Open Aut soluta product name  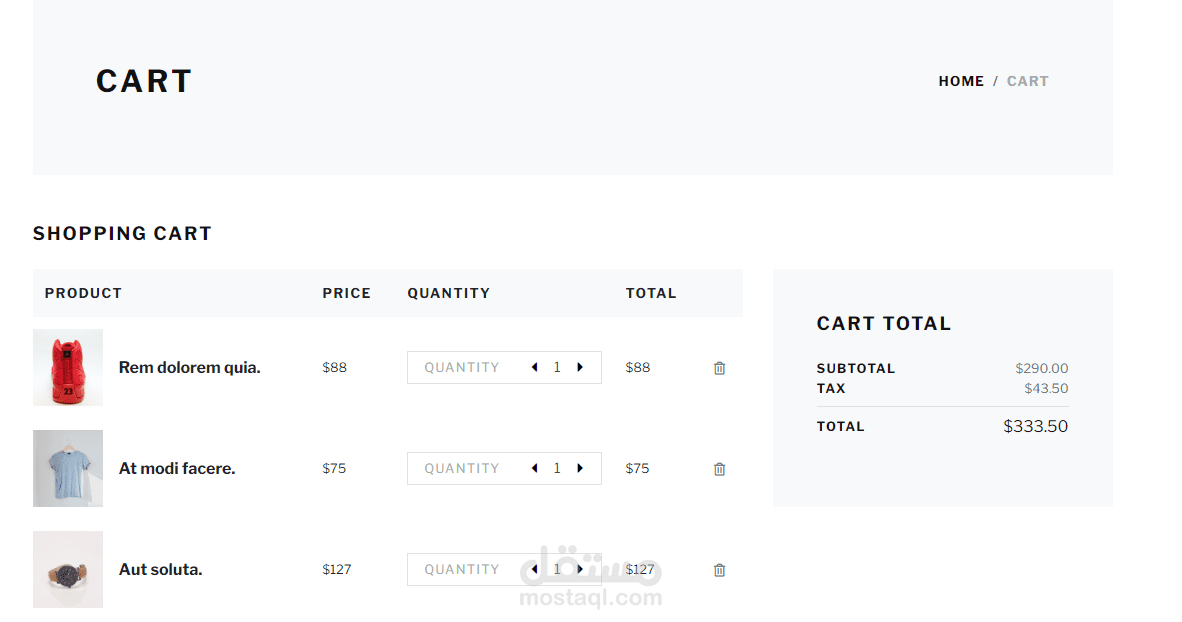pos(160,569)
